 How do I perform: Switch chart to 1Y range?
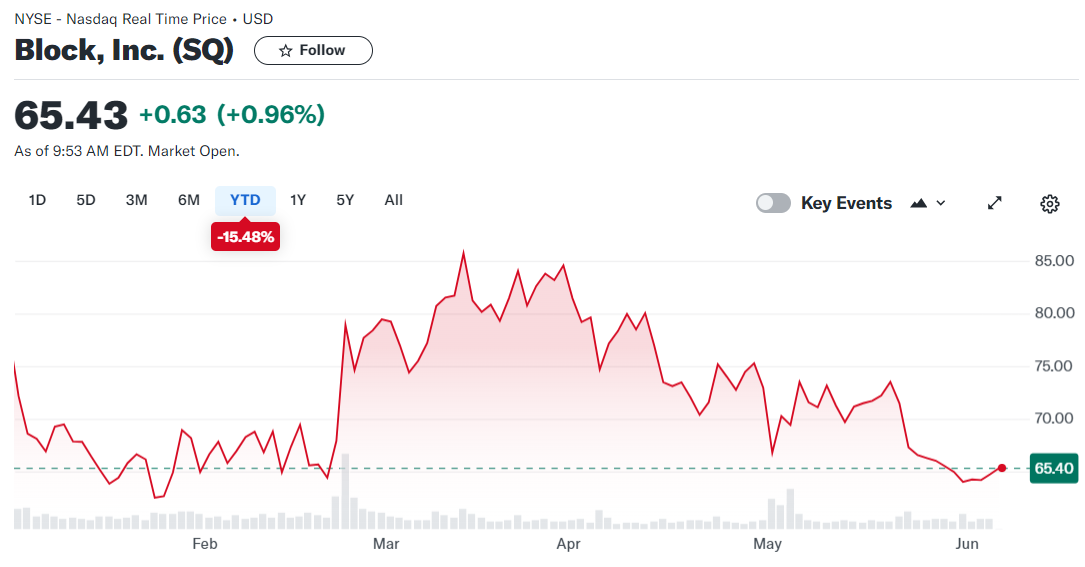tap(298, 200)
